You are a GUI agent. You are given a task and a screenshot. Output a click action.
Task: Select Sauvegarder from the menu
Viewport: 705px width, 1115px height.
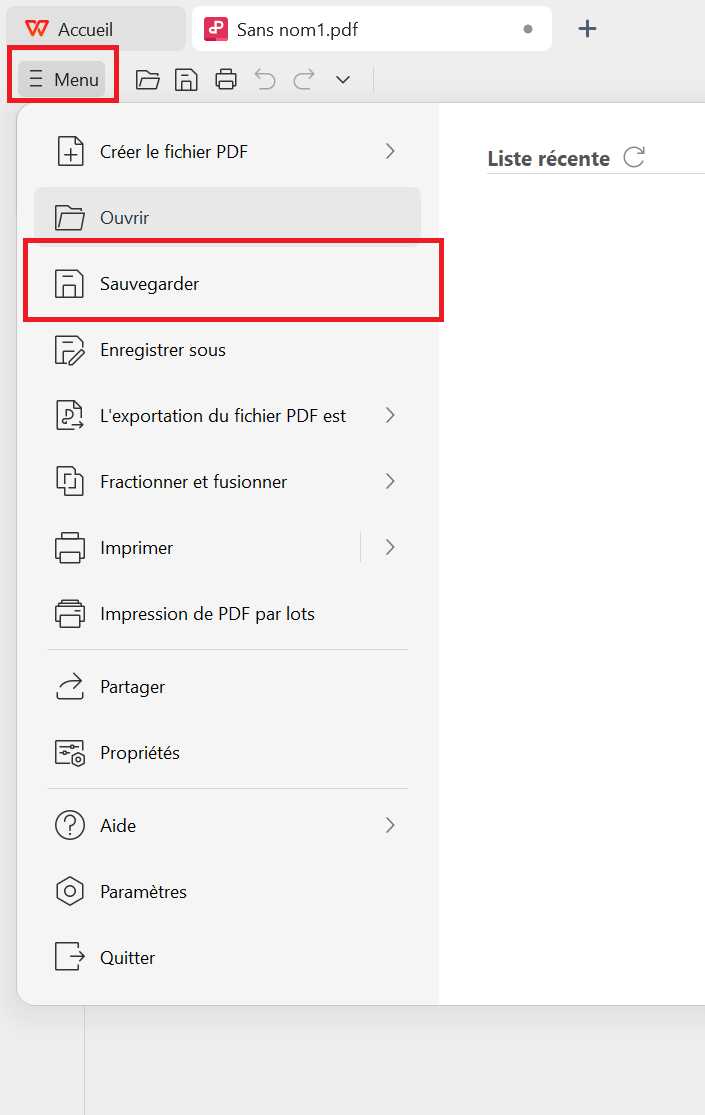pos(149,284)
